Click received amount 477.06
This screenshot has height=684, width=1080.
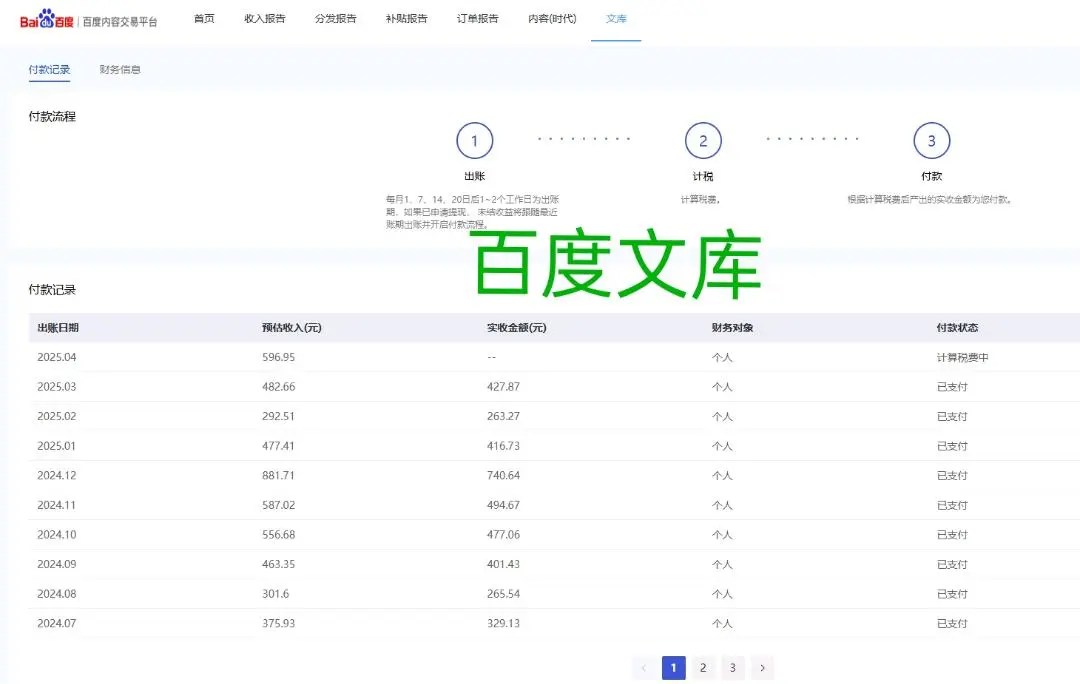(x=503, y=535)
